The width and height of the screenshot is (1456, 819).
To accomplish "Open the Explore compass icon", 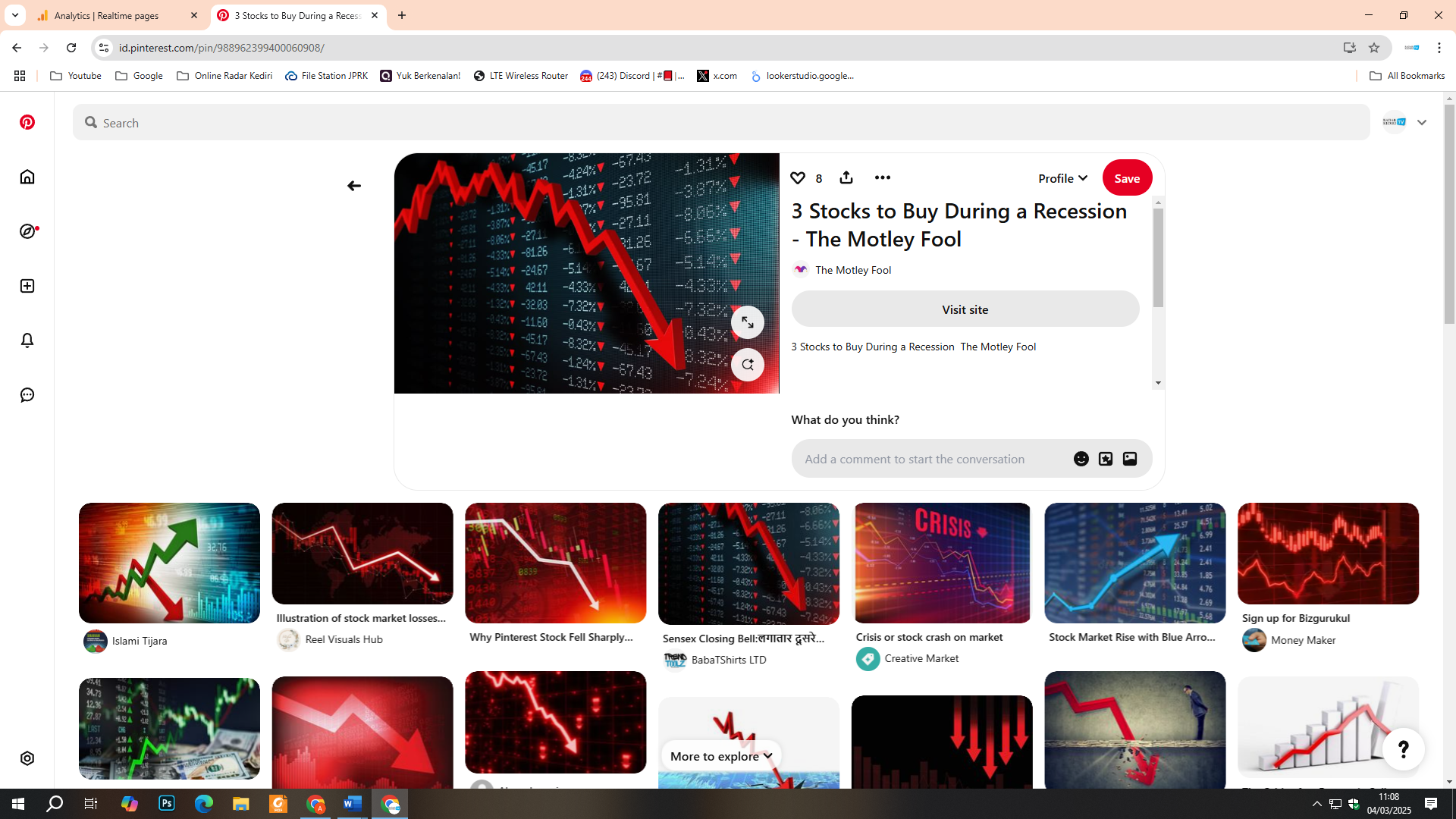I will point(28,231).
